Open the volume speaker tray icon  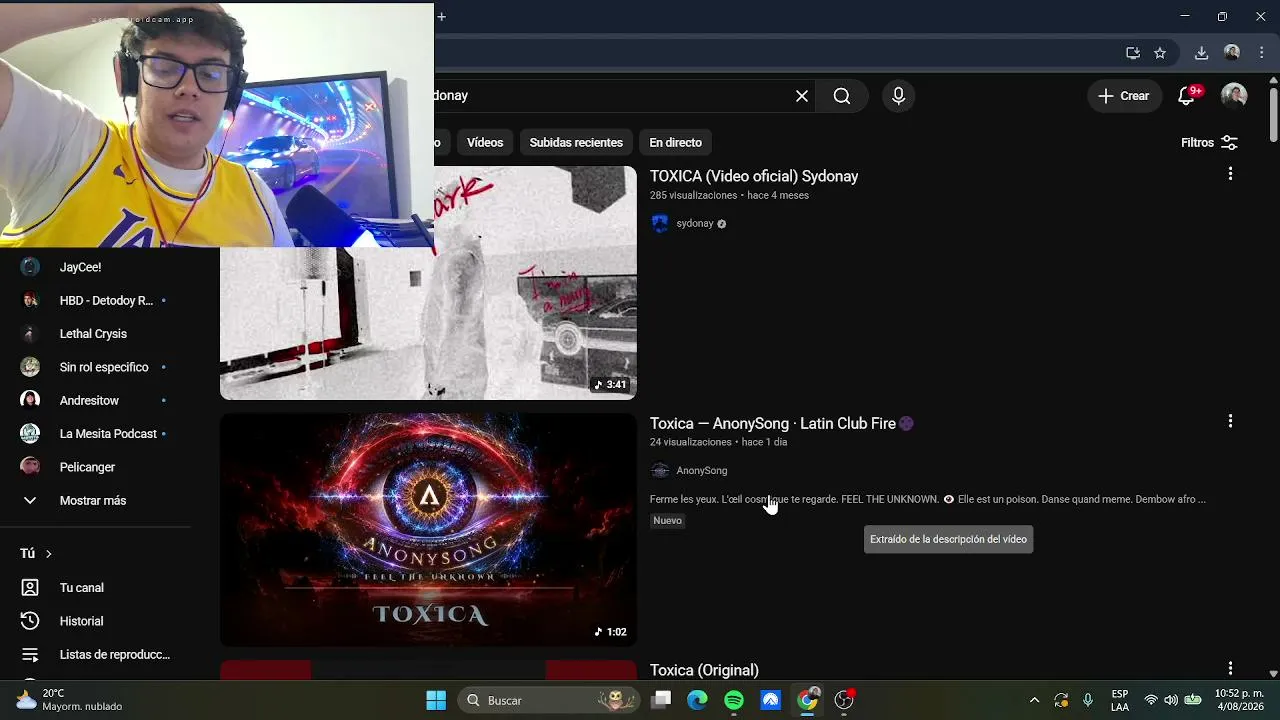point(1171,700)
